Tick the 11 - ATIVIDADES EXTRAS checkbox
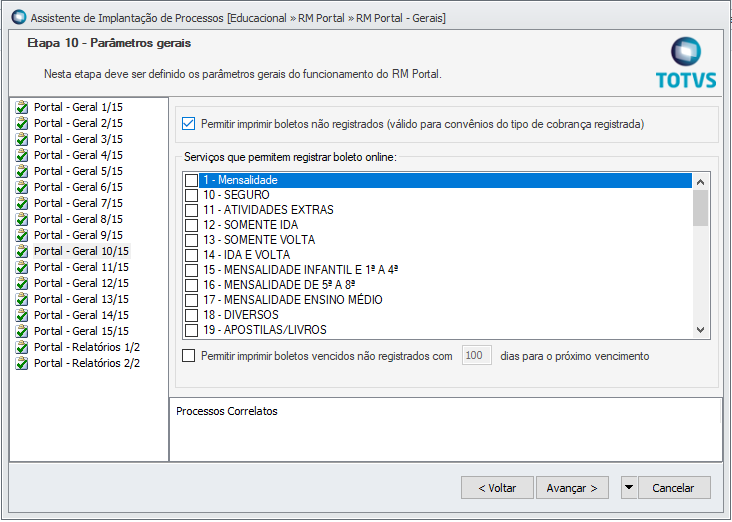 (191, 210)
